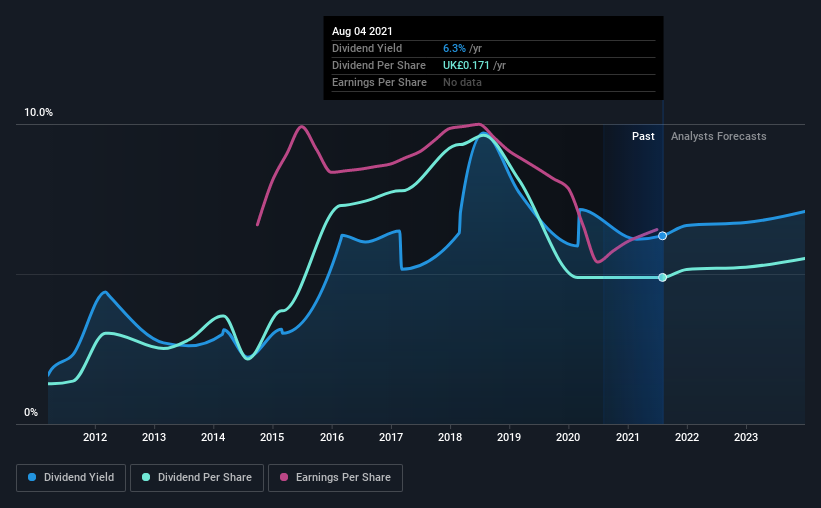Click the 2023 x-axis label
The image size is (821, 508).
coord(746,437)
